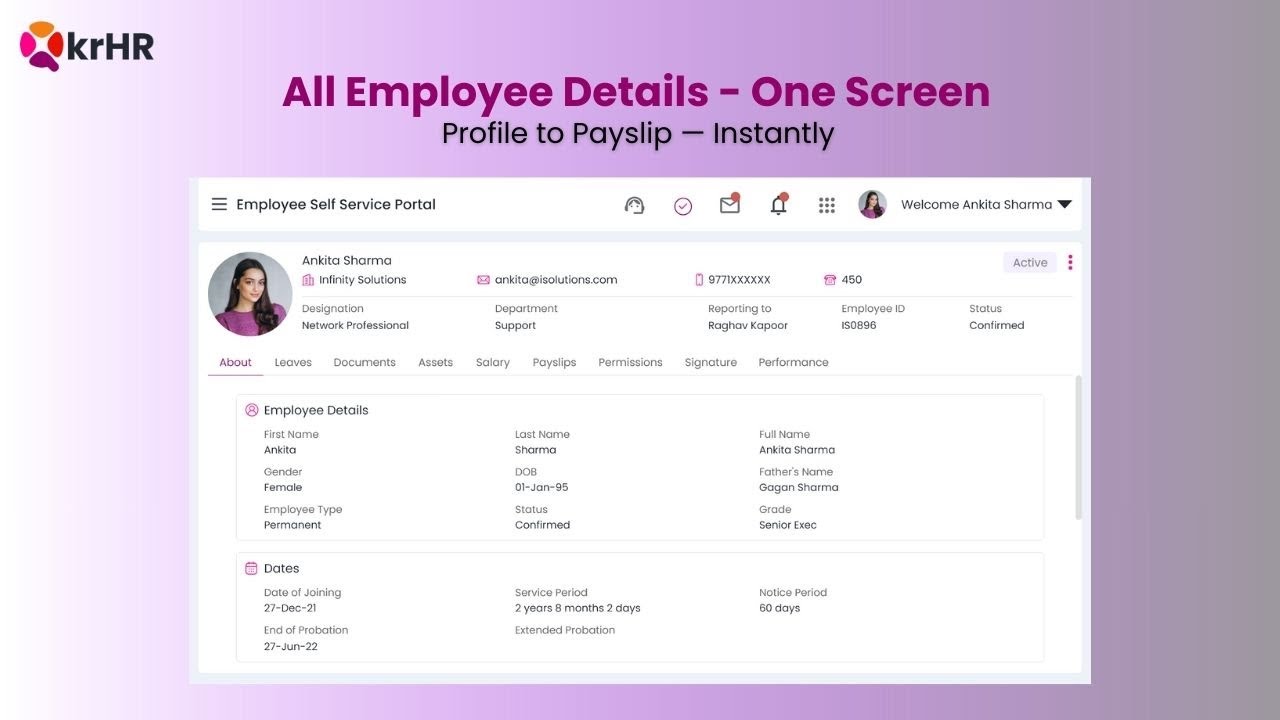Image resolution: width=1280 pixels, height=720 pixels.
Task: Click the DOB value 01-Jan-95
Action: (x=542, y=487)
